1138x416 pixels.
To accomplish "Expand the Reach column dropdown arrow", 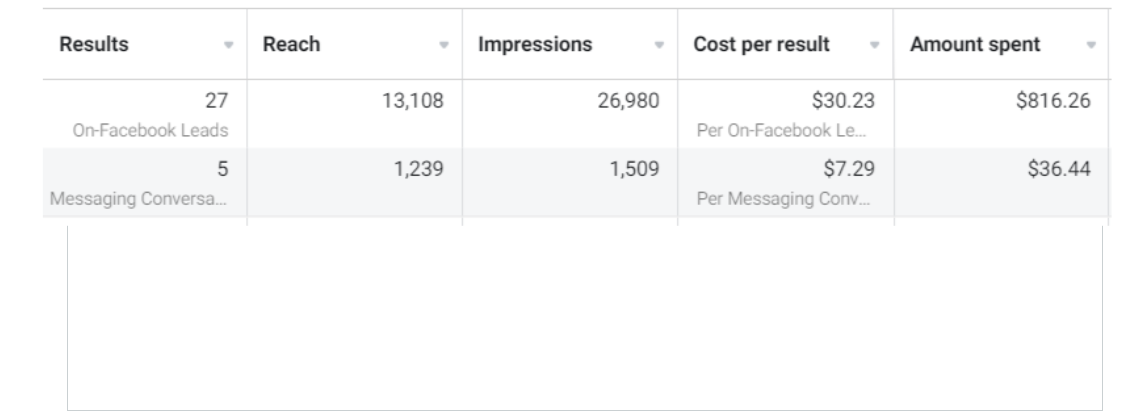I will 443,46.
